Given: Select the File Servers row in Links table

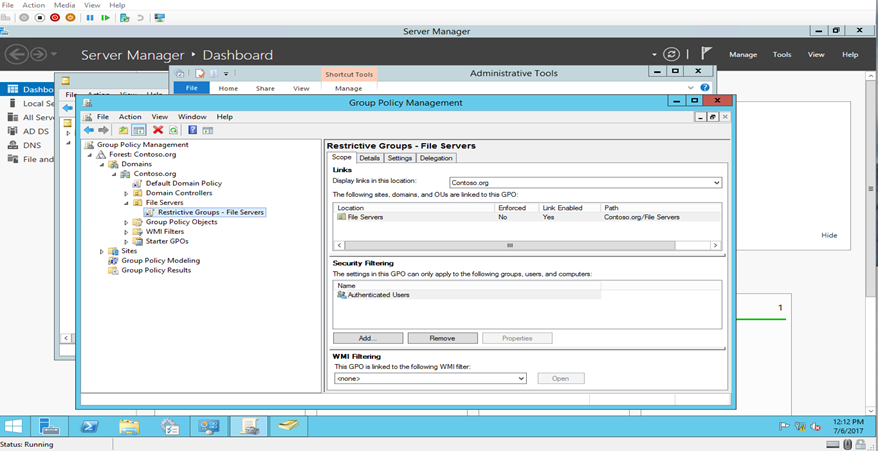Looking at the screenshot, I should [x=527, y=217].
